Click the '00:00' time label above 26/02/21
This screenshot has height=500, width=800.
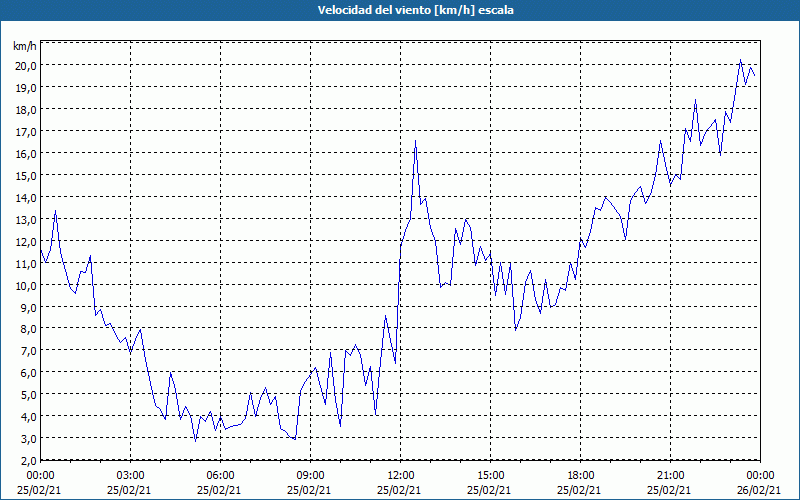[760, 476]
